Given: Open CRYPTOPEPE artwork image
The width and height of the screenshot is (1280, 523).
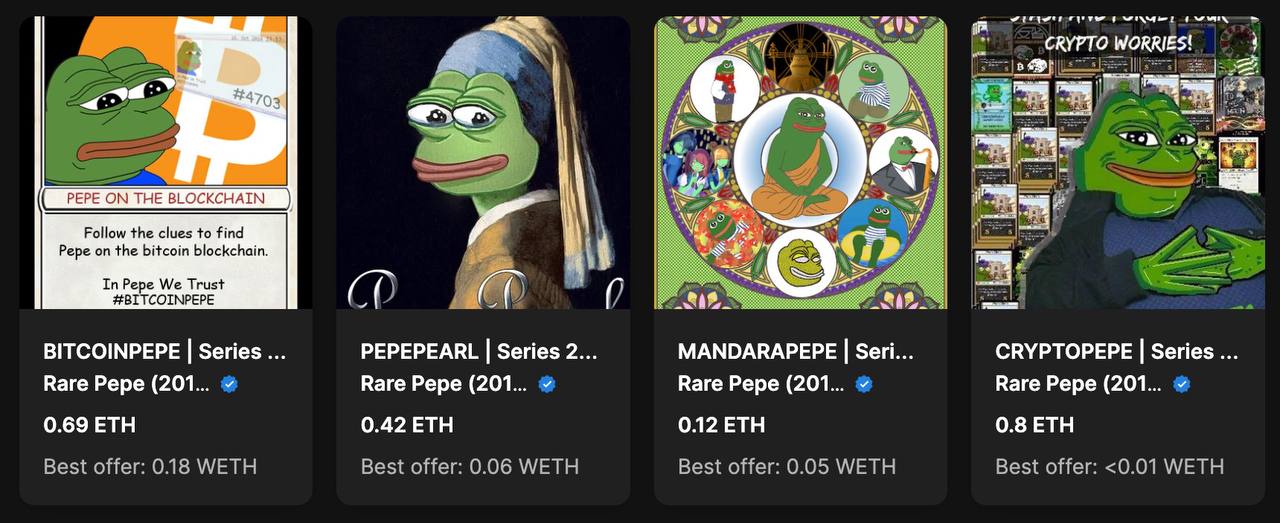Looking at the screenshot, I should pyautogui.click(x=1118, y=162).
